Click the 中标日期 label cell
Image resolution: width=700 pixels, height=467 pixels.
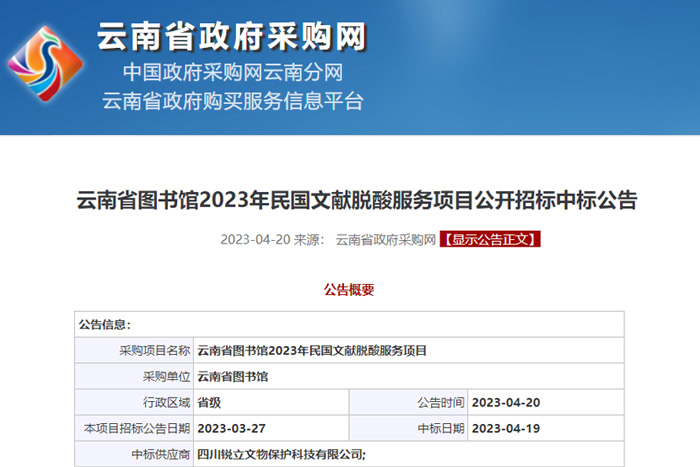[x=441, y=428]
